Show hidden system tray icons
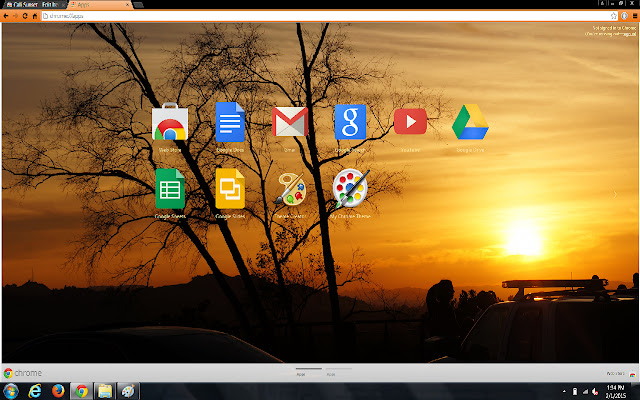This screenshot has height=400, width=640. click(x=564, y=391)
